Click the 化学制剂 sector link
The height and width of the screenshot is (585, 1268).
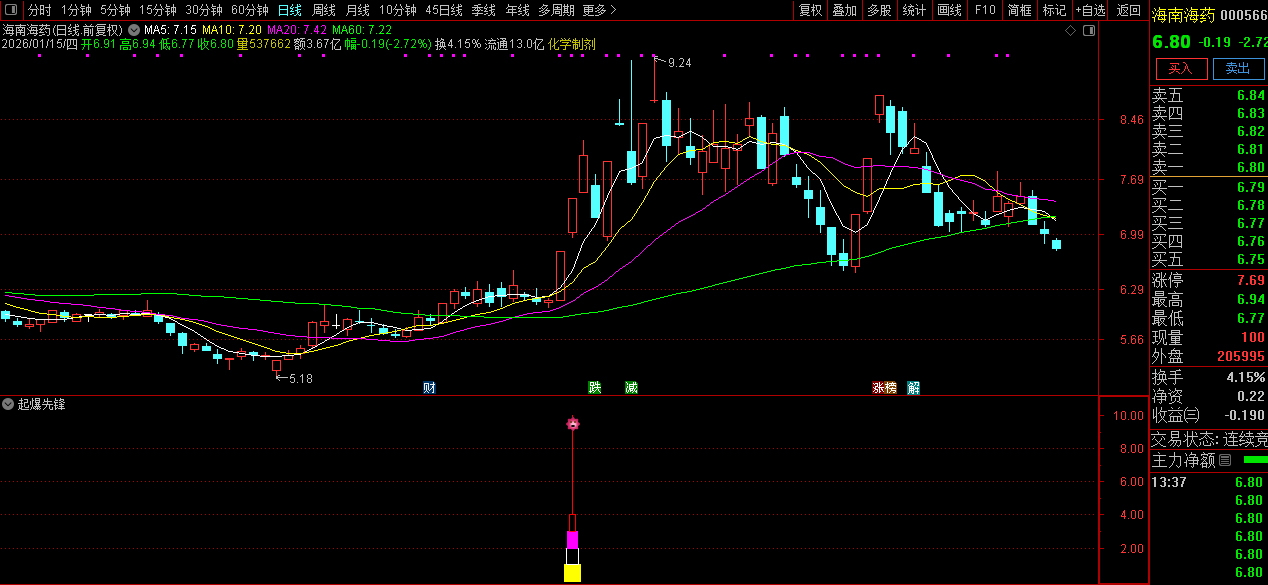coord(572,44)
